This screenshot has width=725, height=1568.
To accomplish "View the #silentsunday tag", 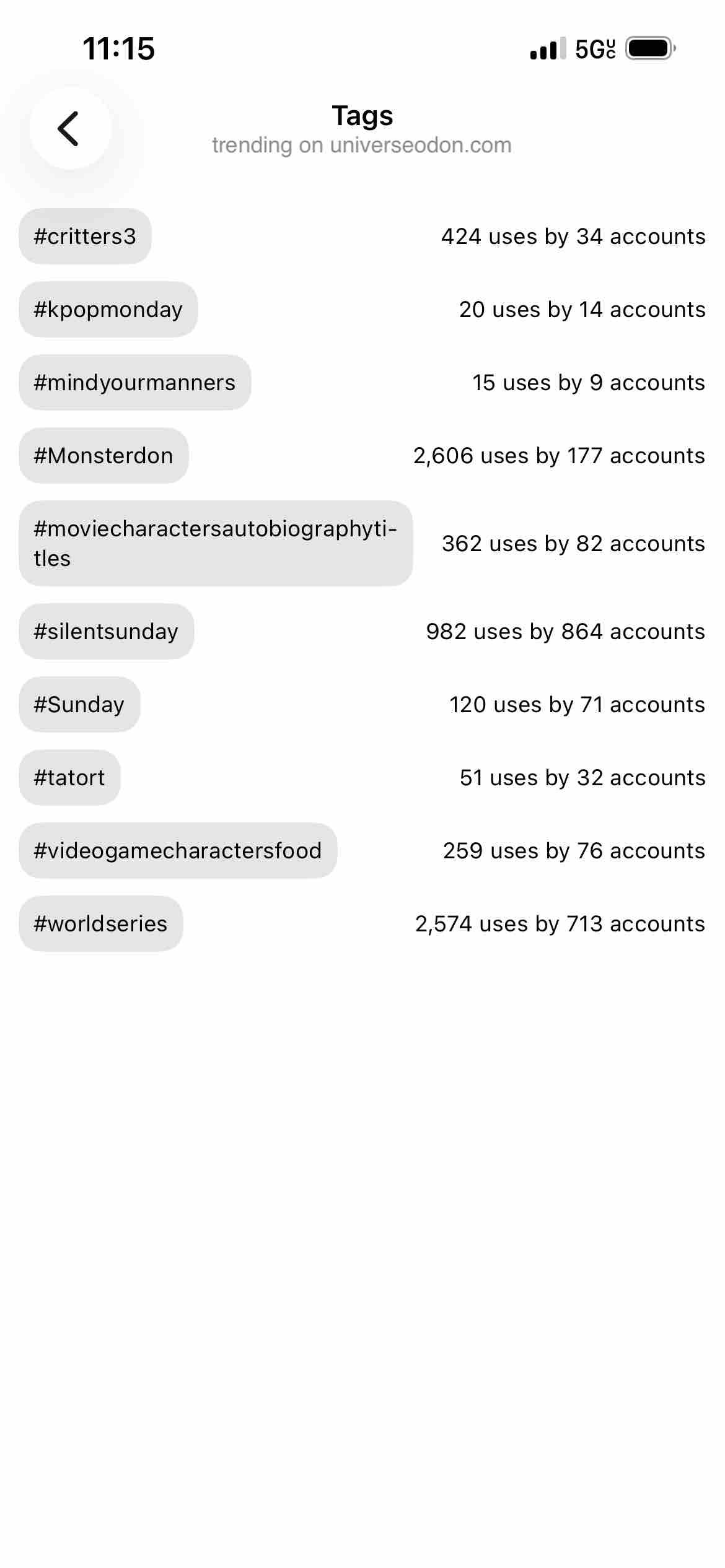I will point(106,632).
